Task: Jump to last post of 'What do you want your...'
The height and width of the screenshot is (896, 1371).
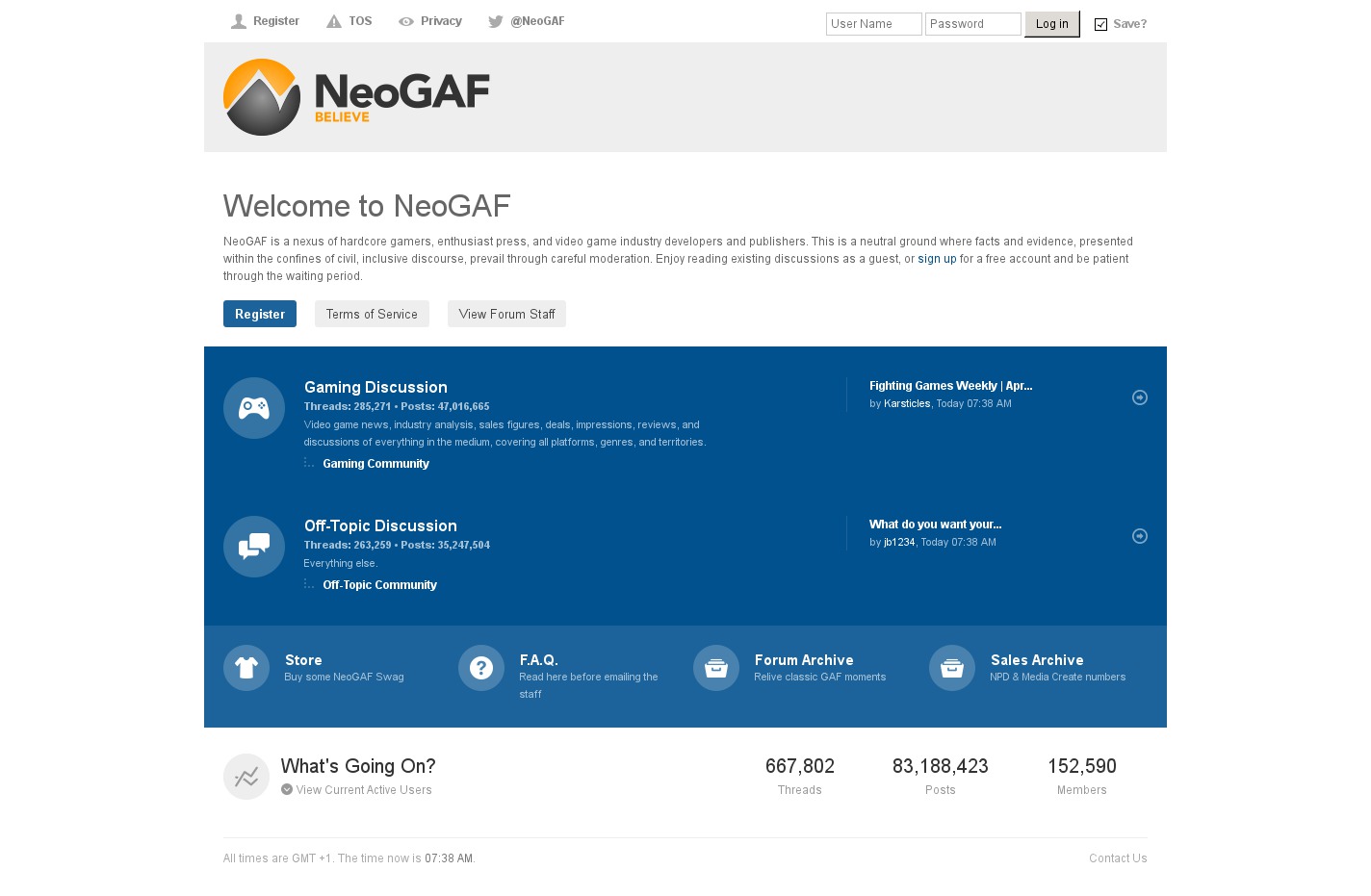Action: click(1140, 536)
